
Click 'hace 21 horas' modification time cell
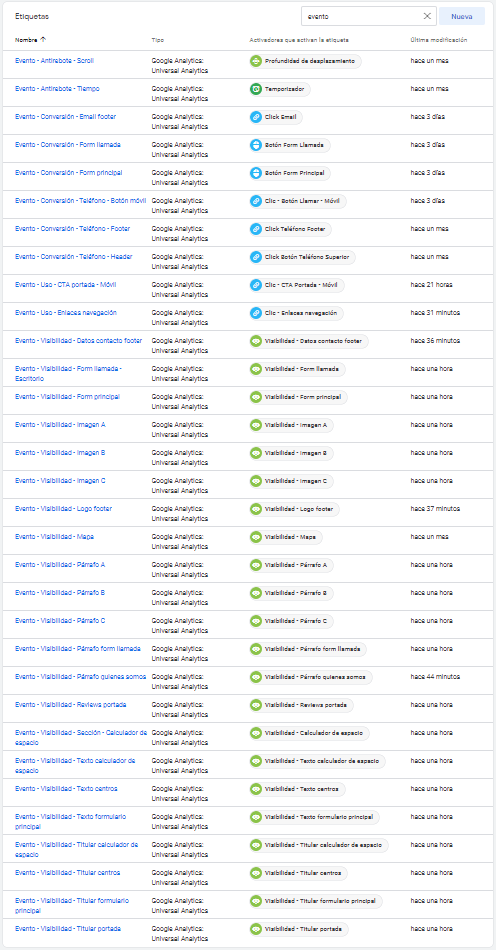(x=431, y=284)
